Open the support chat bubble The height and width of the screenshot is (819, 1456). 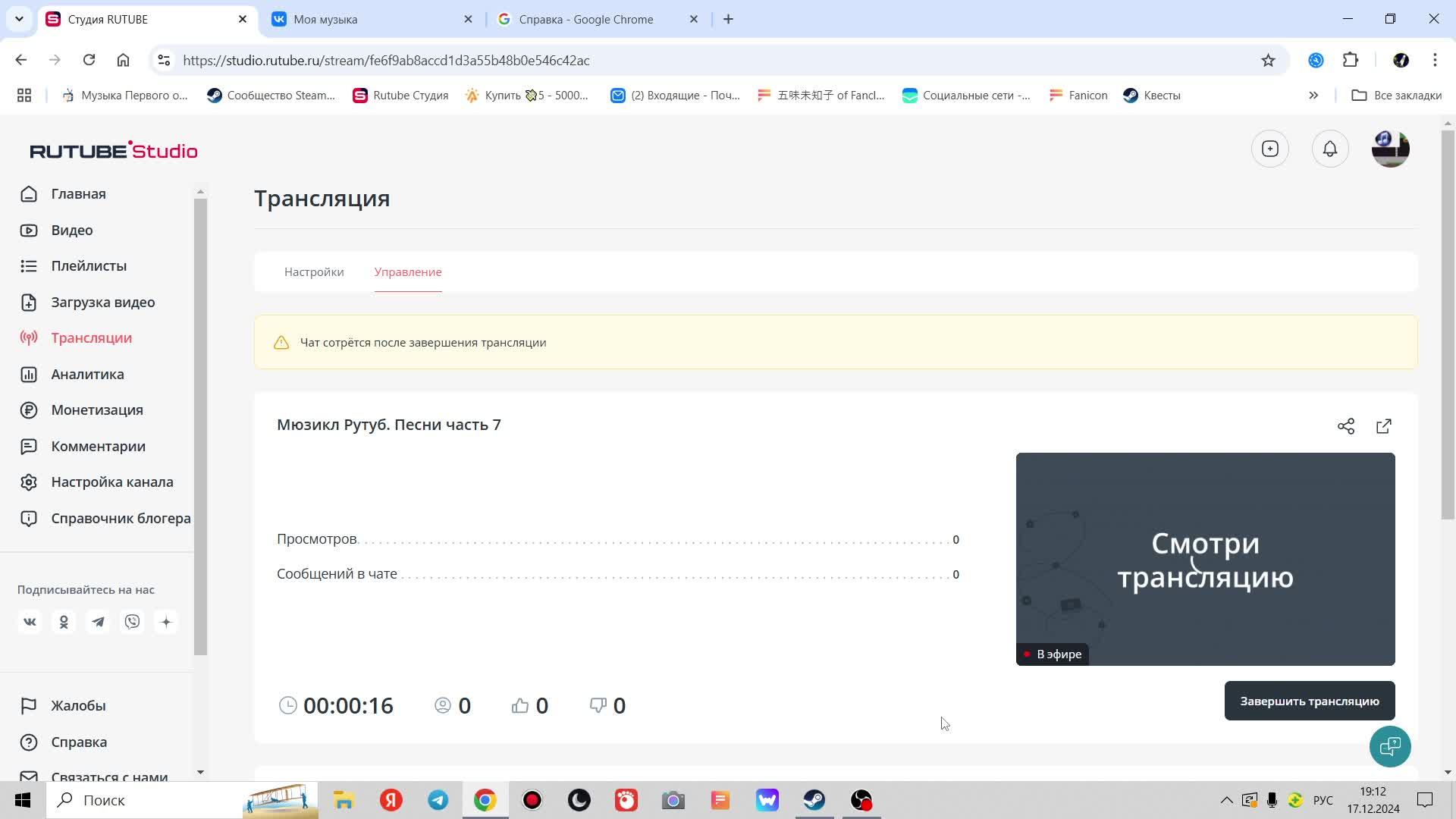coord(1389,746)
